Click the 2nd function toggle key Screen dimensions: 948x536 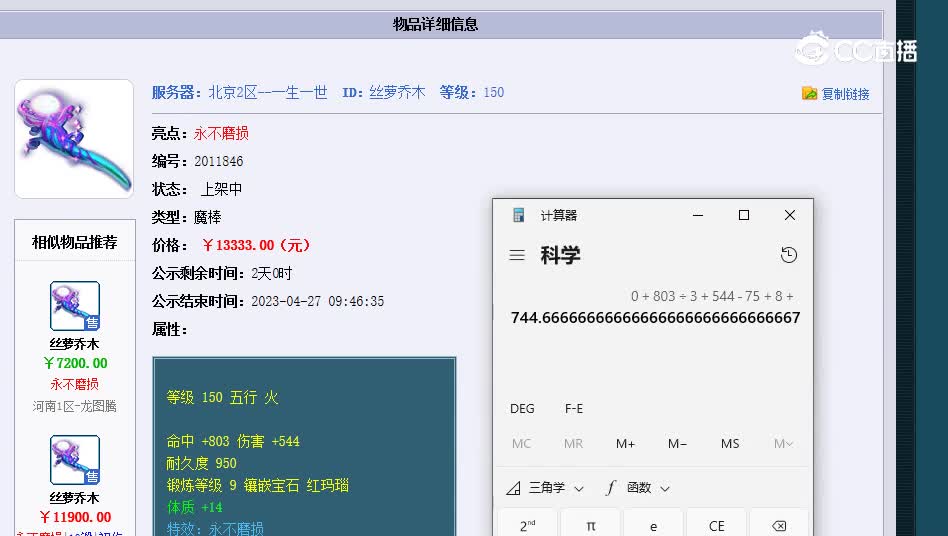click(x=528, y=523)
